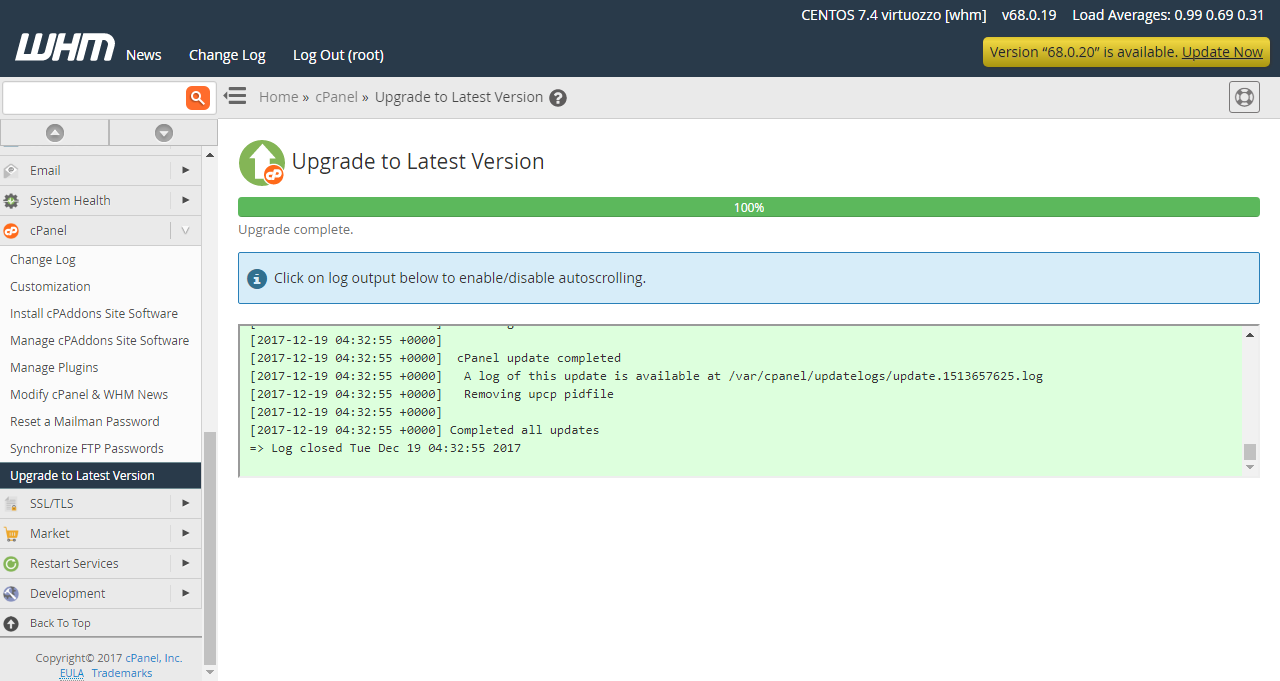Click the log output to toggle autoscrolling
Screen dimensions: 1280x681
700,400
